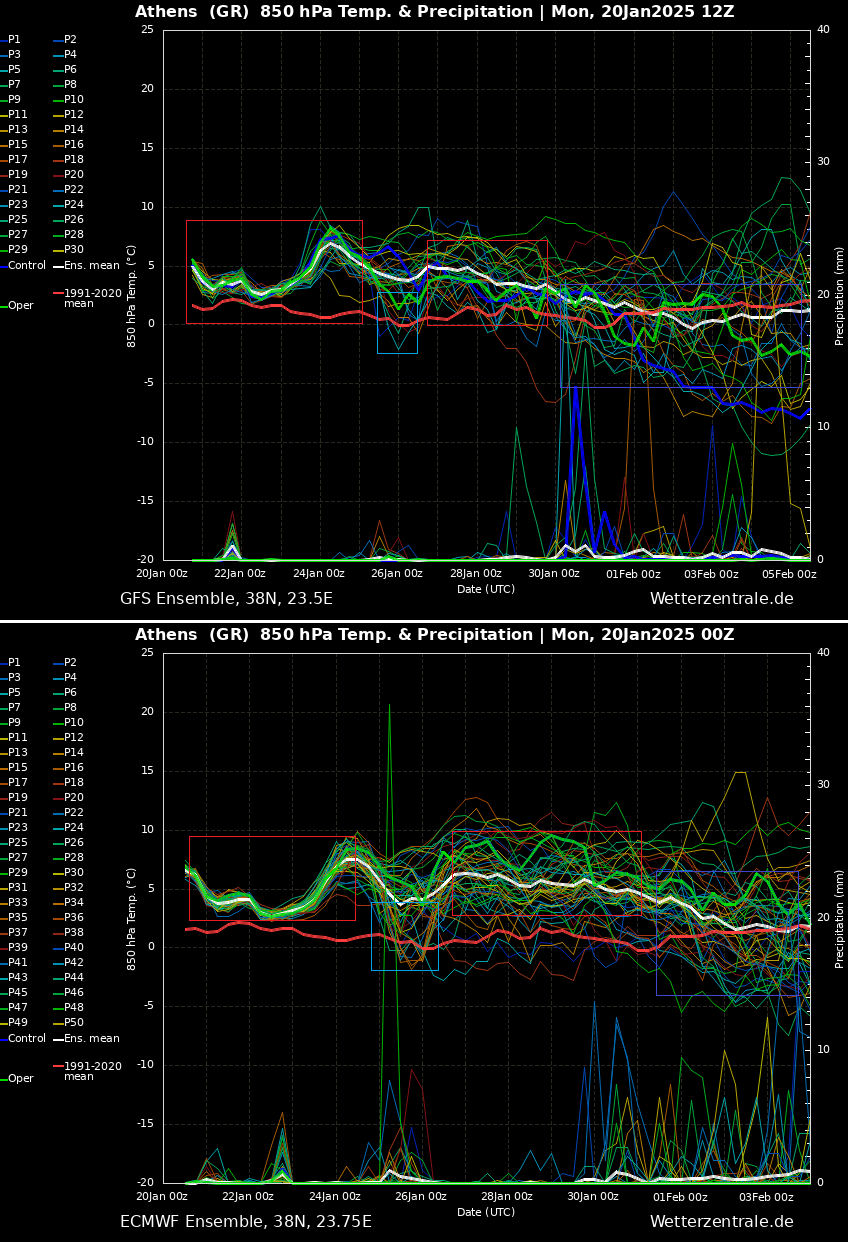
Task: Click the '05Feb 00z' tick on GFS chart
Action: coord(791,574)
